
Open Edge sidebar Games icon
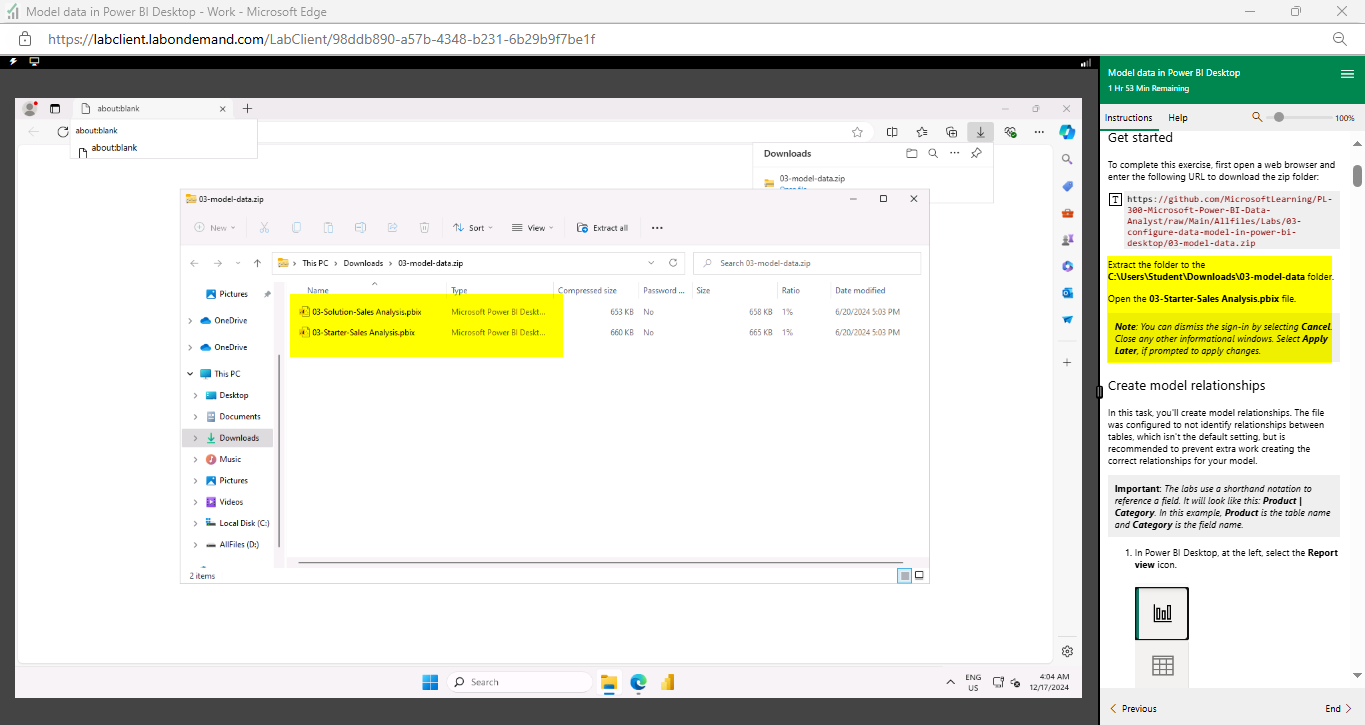pos(1067,240)
